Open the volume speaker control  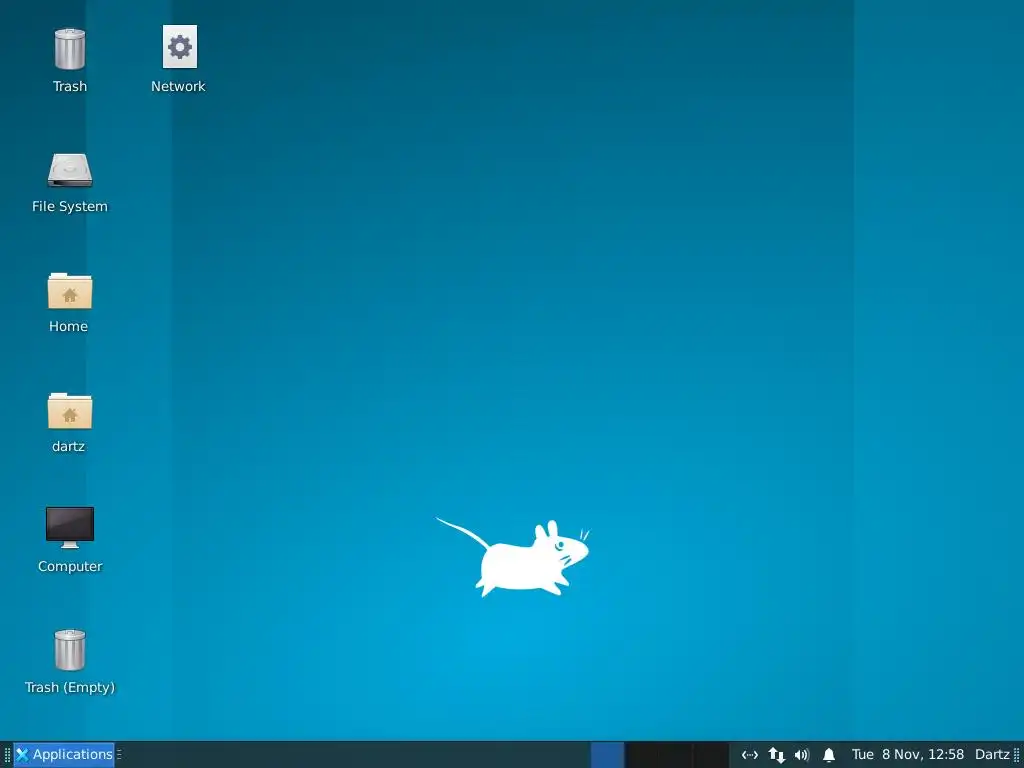point(802,755)
